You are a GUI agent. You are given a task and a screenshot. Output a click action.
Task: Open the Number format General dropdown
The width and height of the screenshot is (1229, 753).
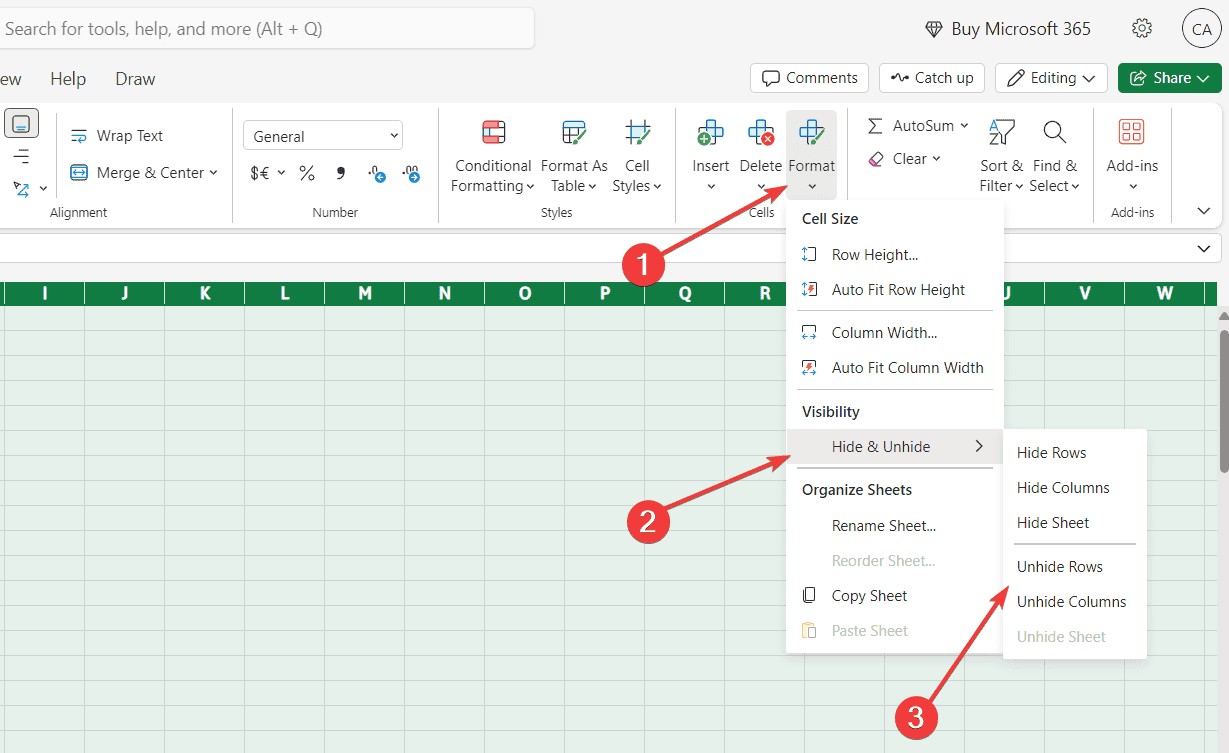323,136
